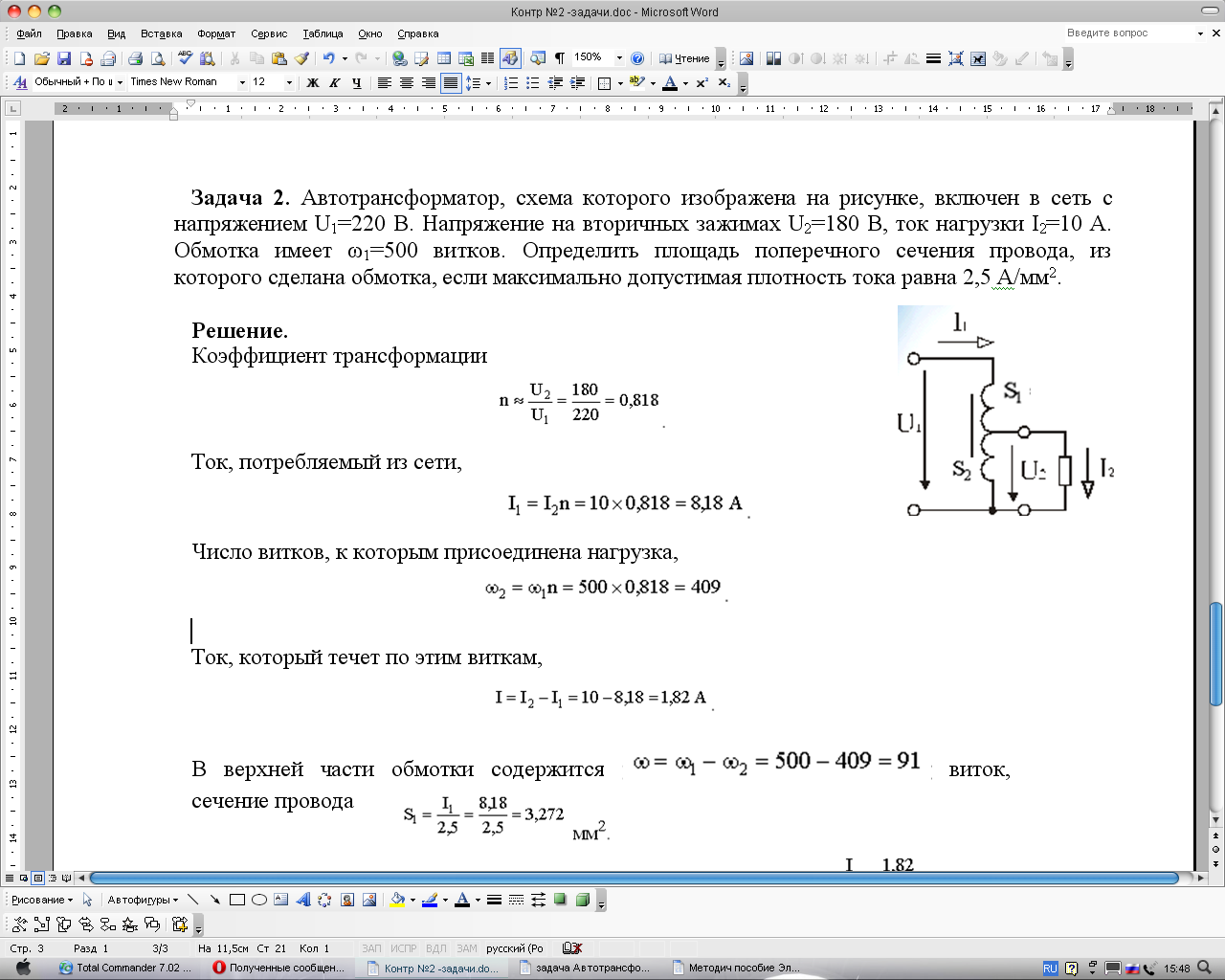The width and height of the screenshot is (1225, 980).
Task: Undo the last action
Action: [328, 58]
